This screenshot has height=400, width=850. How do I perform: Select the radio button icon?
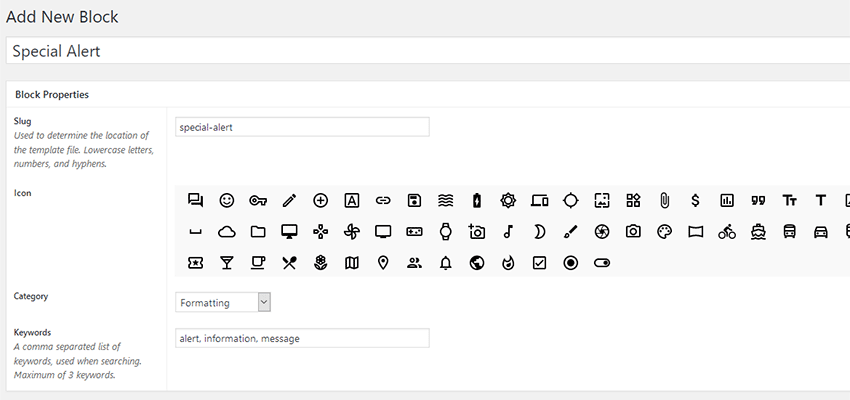[x=570, y=263]
